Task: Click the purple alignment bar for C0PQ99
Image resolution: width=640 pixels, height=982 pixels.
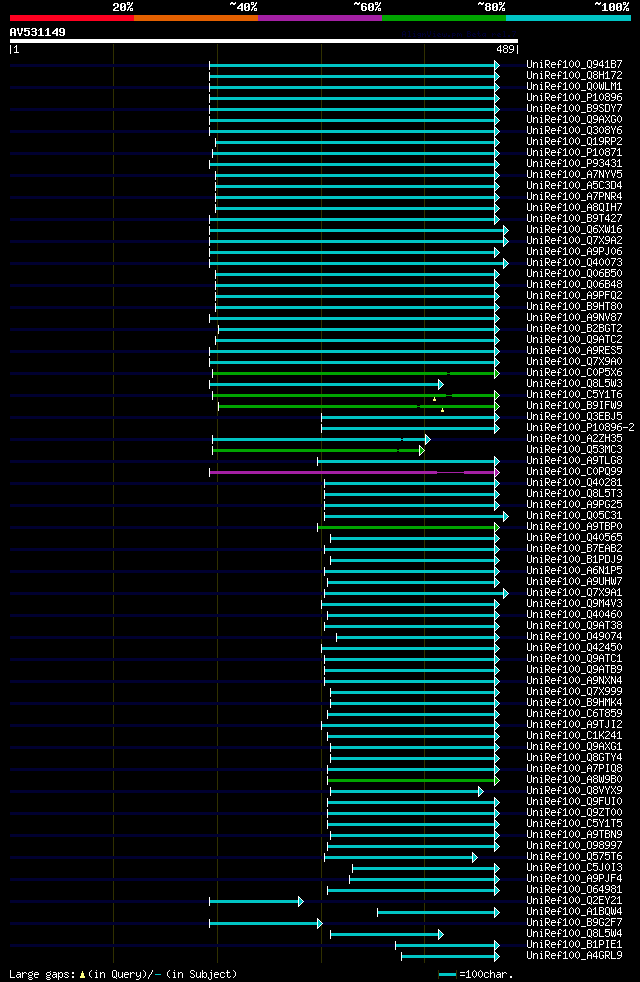Action: click(354, 472)
